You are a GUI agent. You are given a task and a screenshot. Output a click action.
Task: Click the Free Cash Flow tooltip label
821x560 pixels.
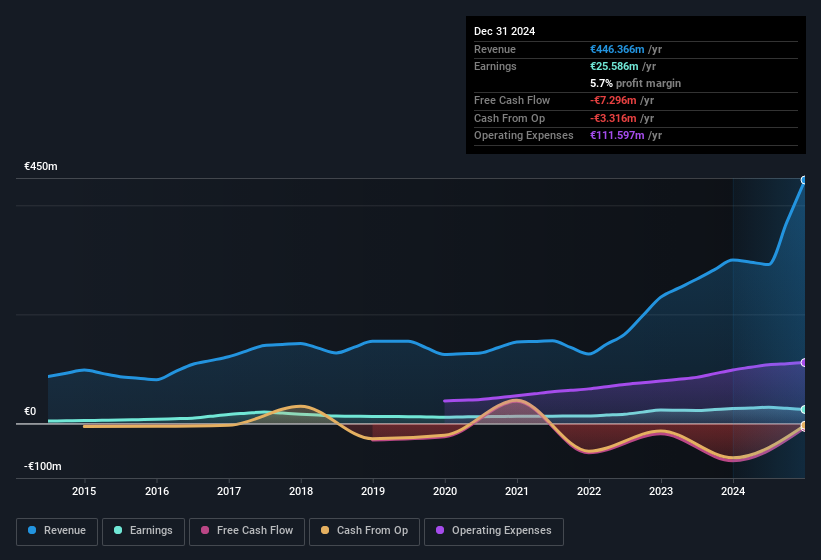click(x=512, y=100)
